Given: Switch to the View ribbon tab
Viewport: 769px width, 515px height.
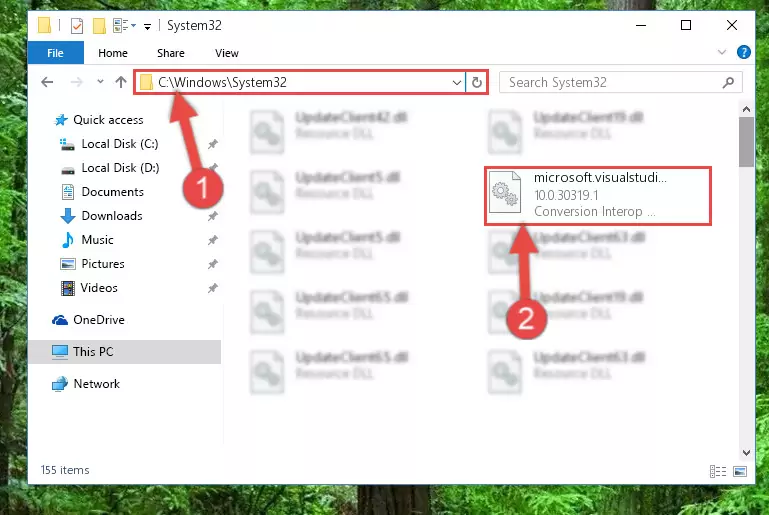Looking at the screenshot, I should pyautogui.click(x=227, y=53).
